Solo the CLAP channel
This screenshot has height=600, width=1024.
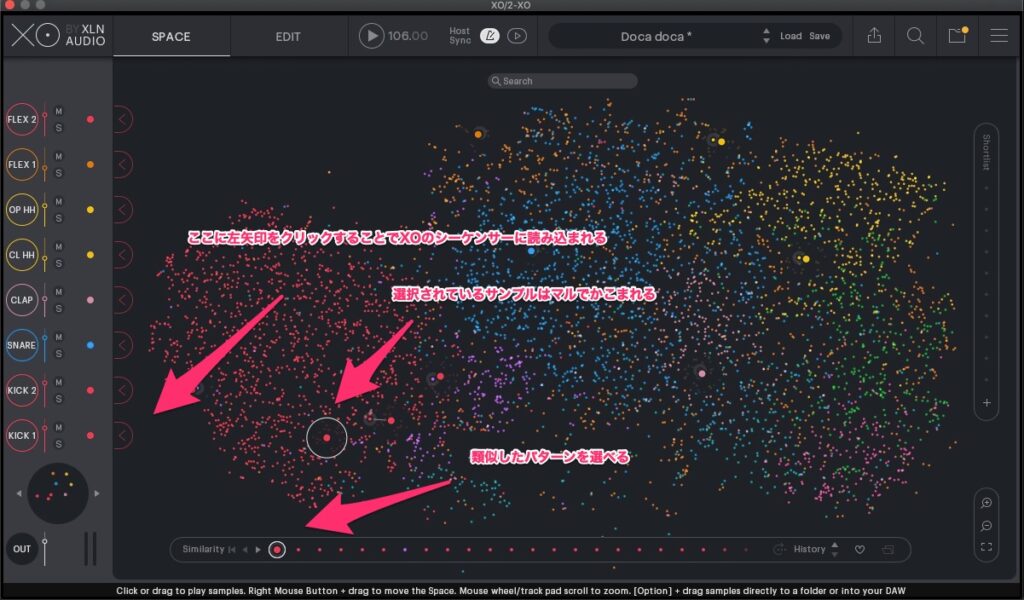point(58,308)
